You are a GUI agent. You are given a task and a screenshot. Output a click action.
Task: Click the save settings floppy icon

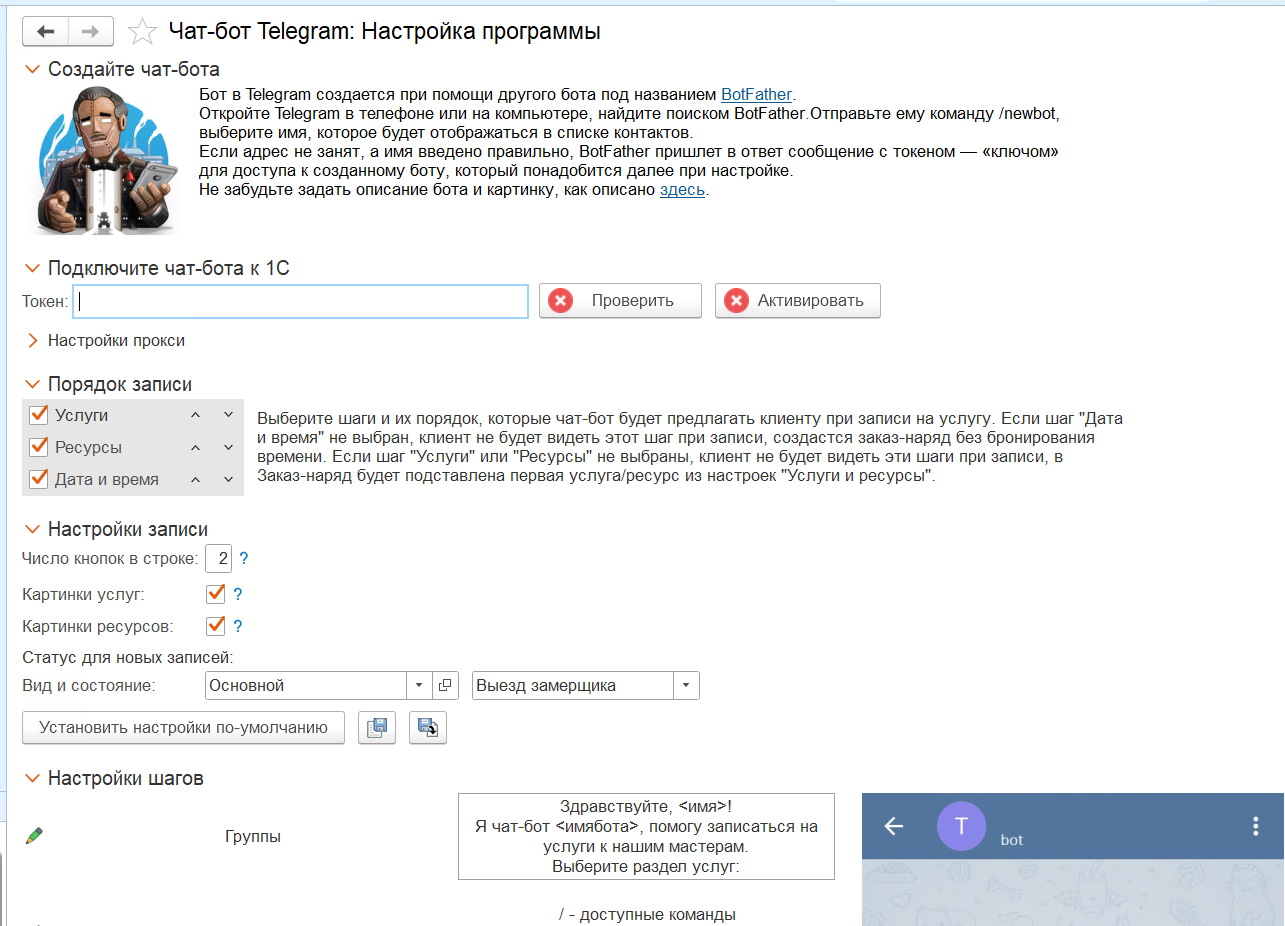pyautogui.click(x=377, y=728)
